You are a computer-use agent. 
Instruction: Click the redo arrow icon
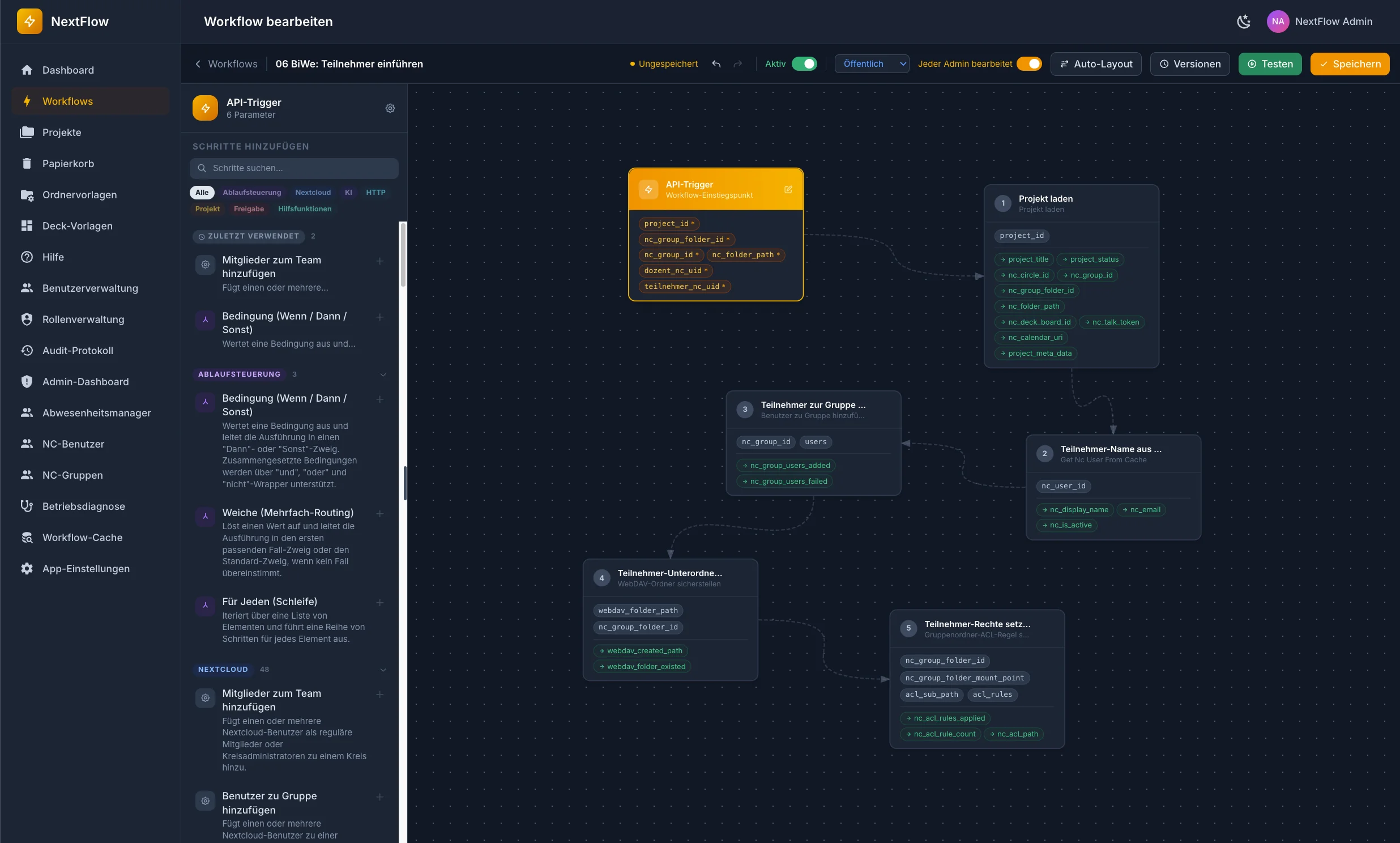tap(737, 64)
